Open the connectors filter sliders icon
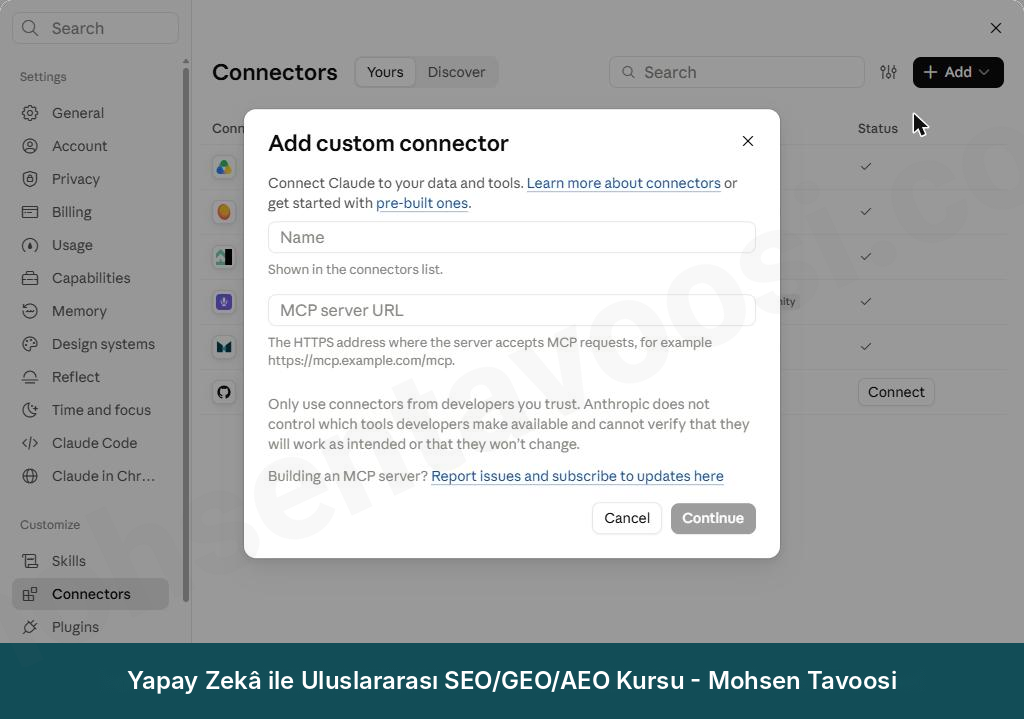This screenshot has width=1024, height=719. pyautogui.click(x=888, y=72)
